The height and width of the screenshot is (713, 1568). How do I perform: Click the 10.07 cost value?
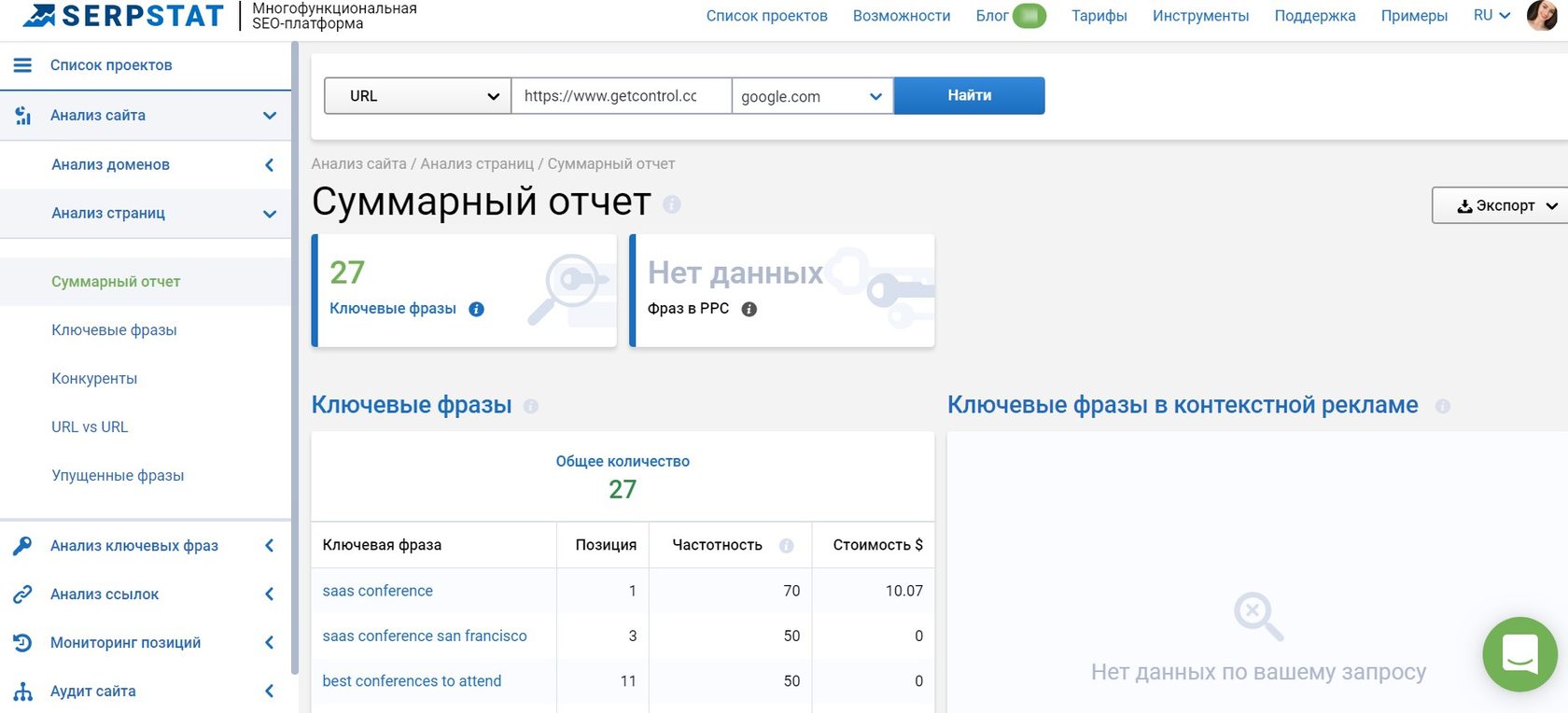(x=904, y=591)
